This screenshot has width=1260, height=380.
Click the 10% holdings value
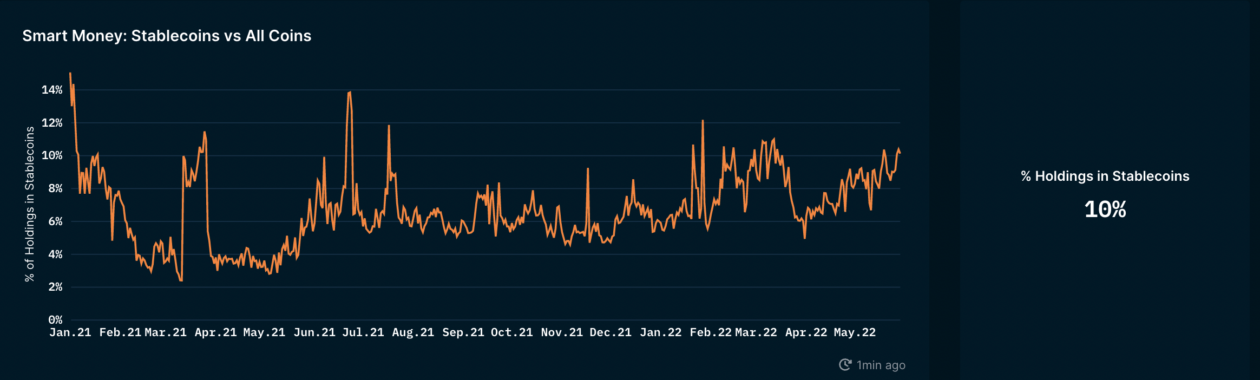point(1105,209)
